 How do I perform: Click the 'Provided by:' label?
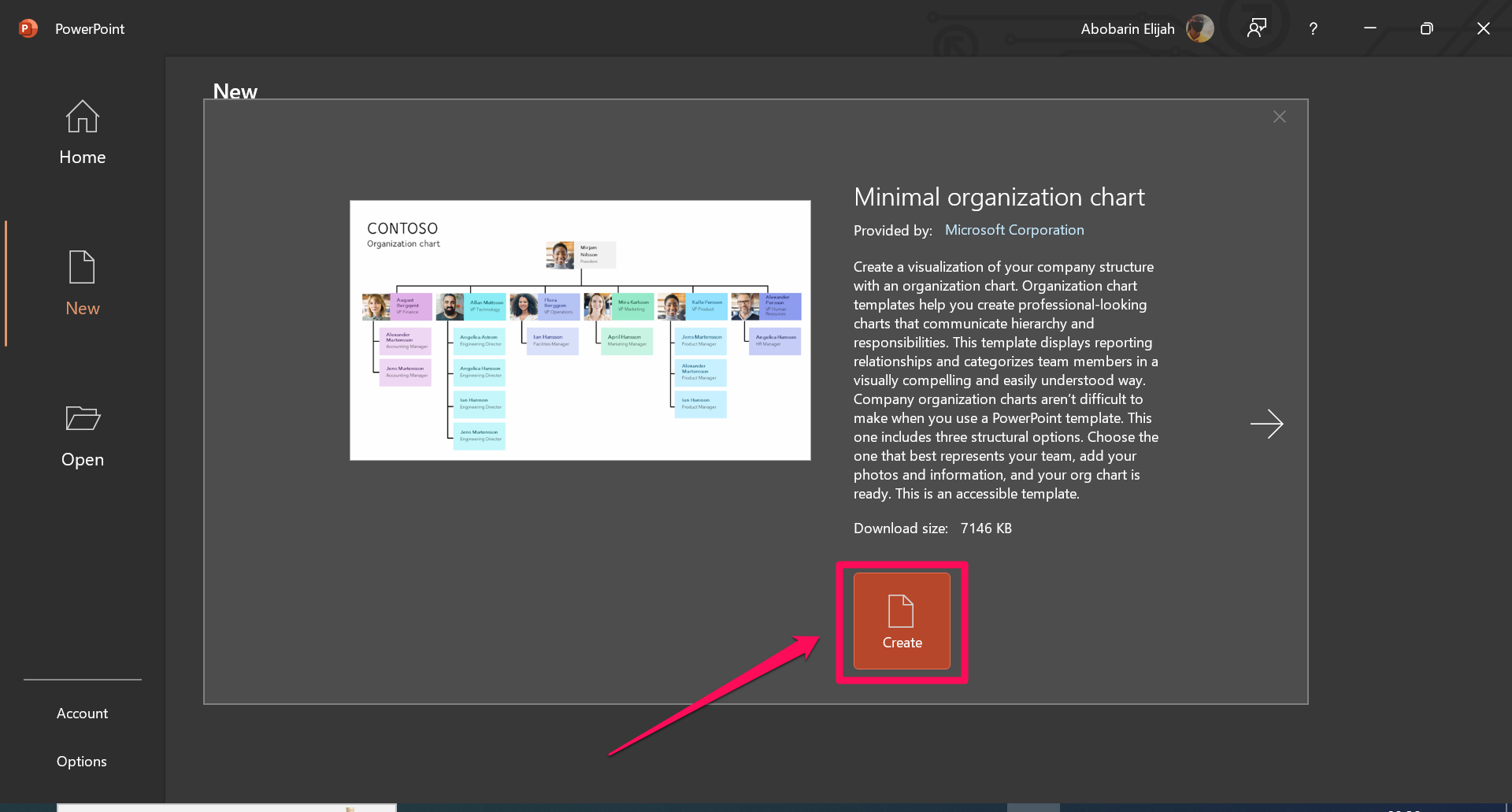893,231
